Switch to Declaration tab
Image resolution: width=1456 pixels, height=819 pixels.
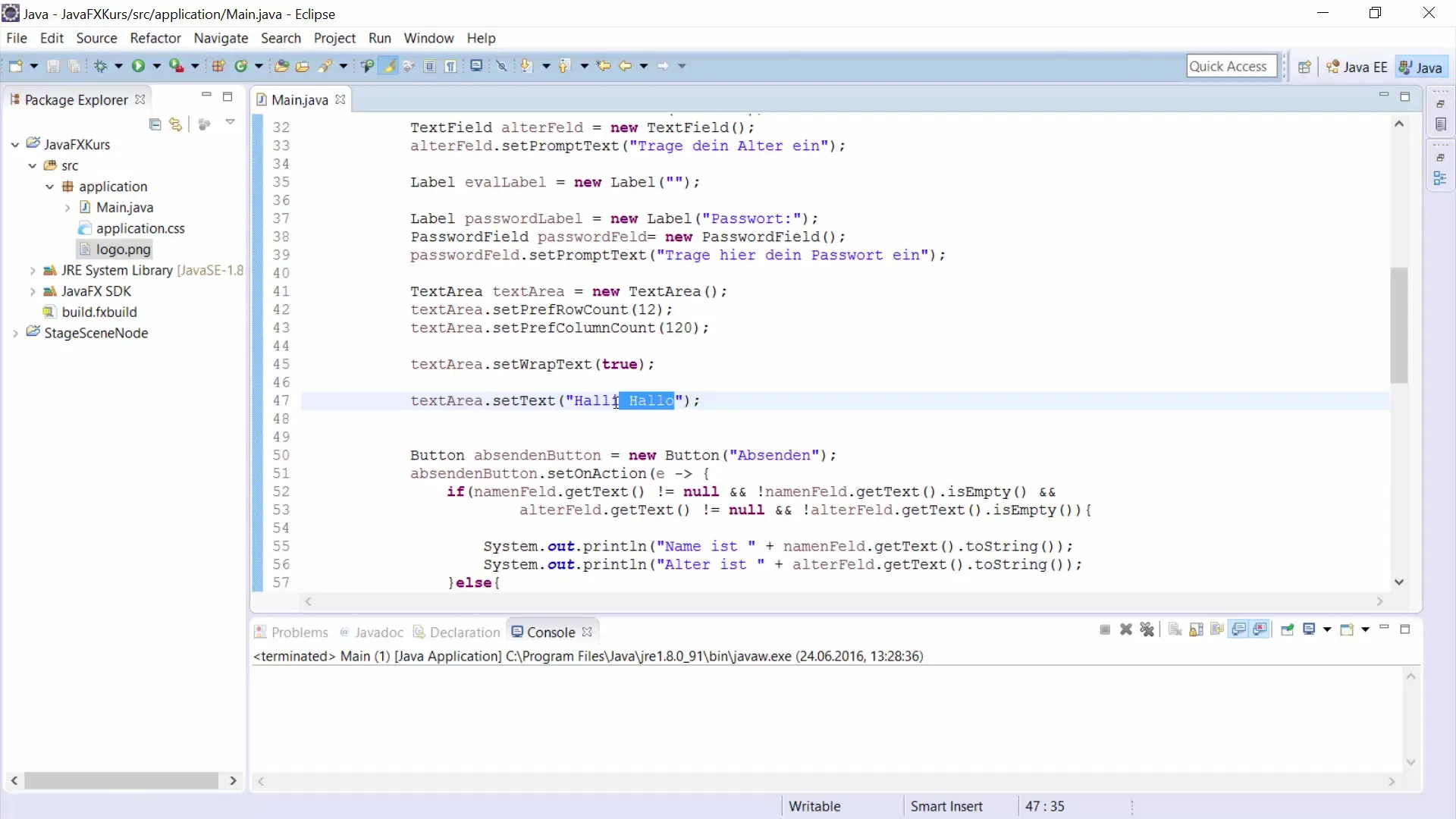pyautogui.click(x=457, y=632)
